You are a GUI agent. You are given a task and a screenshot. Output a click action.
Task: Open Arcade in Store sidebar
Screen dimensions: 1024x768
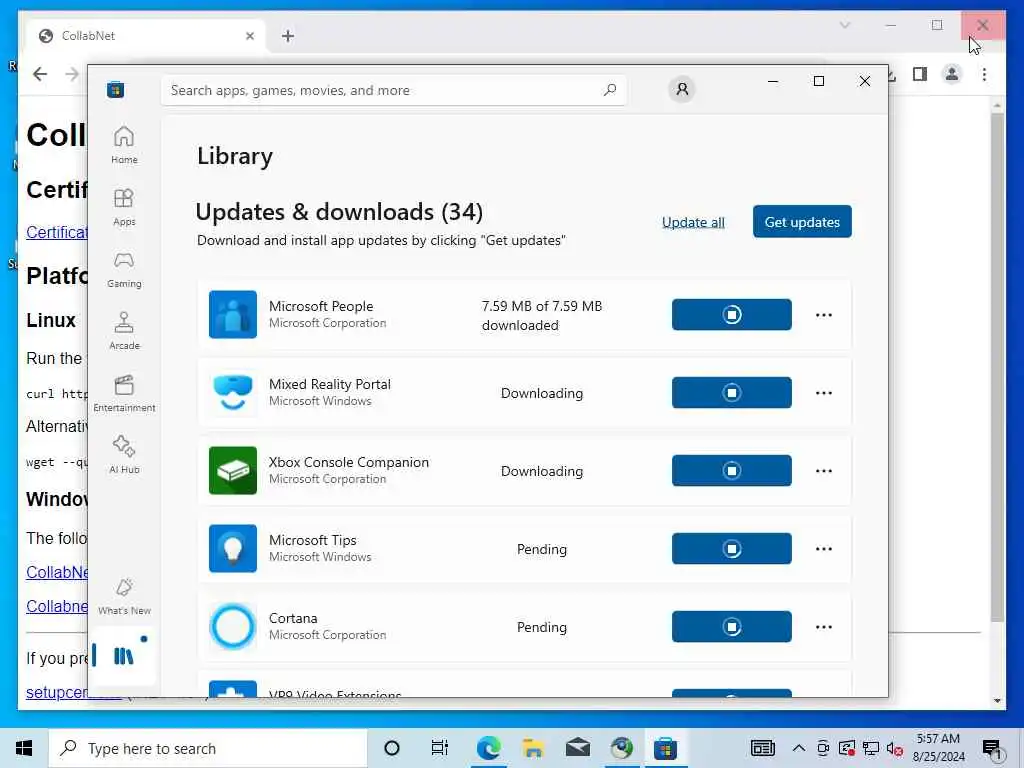click(123, 331)
